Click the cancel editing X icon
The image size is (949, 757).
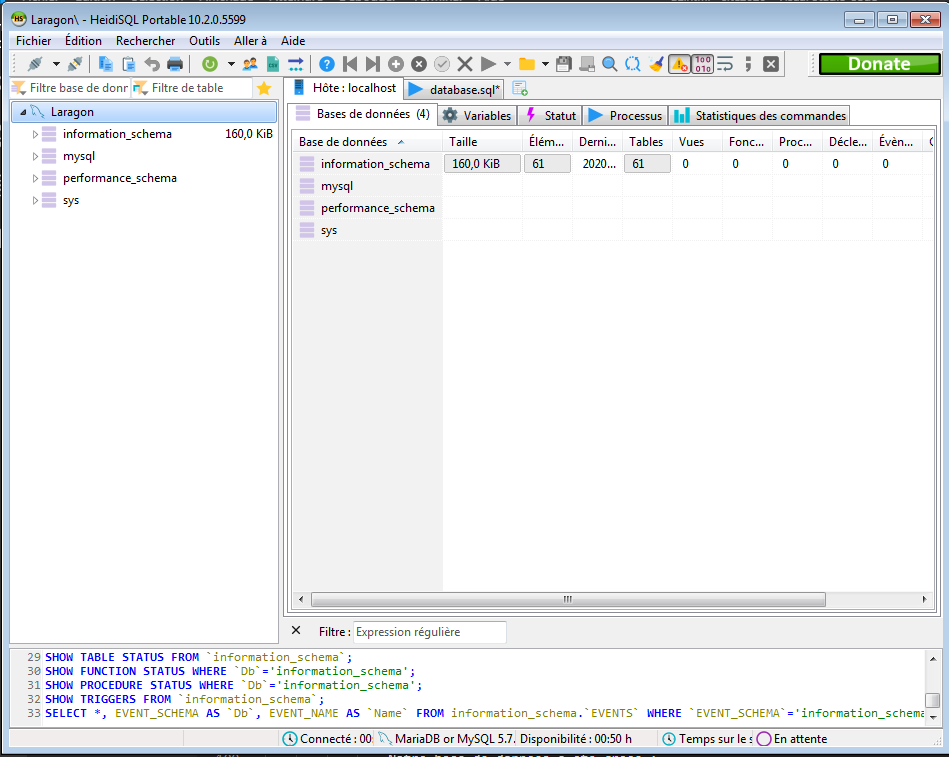465,64
